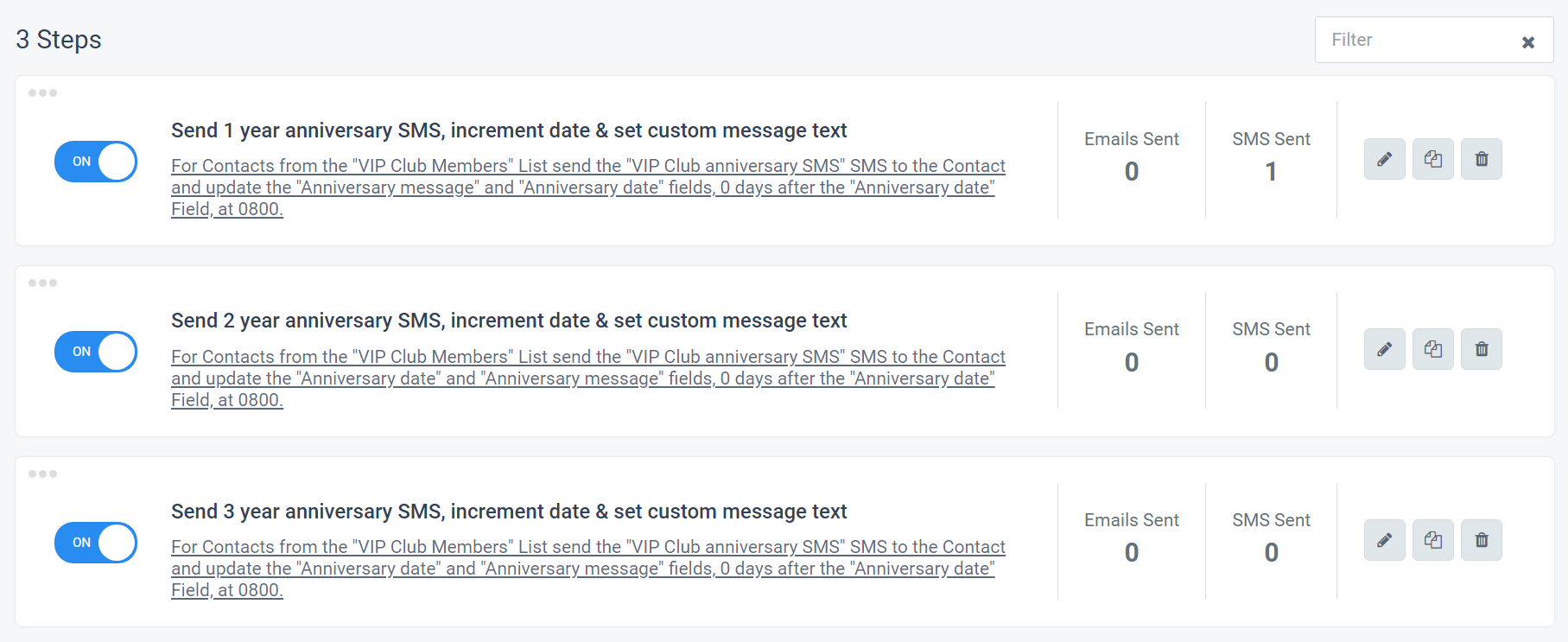Edit the 1 year anniversary step
This screenshot has height=642, width=1568.
pos(1385,159)
